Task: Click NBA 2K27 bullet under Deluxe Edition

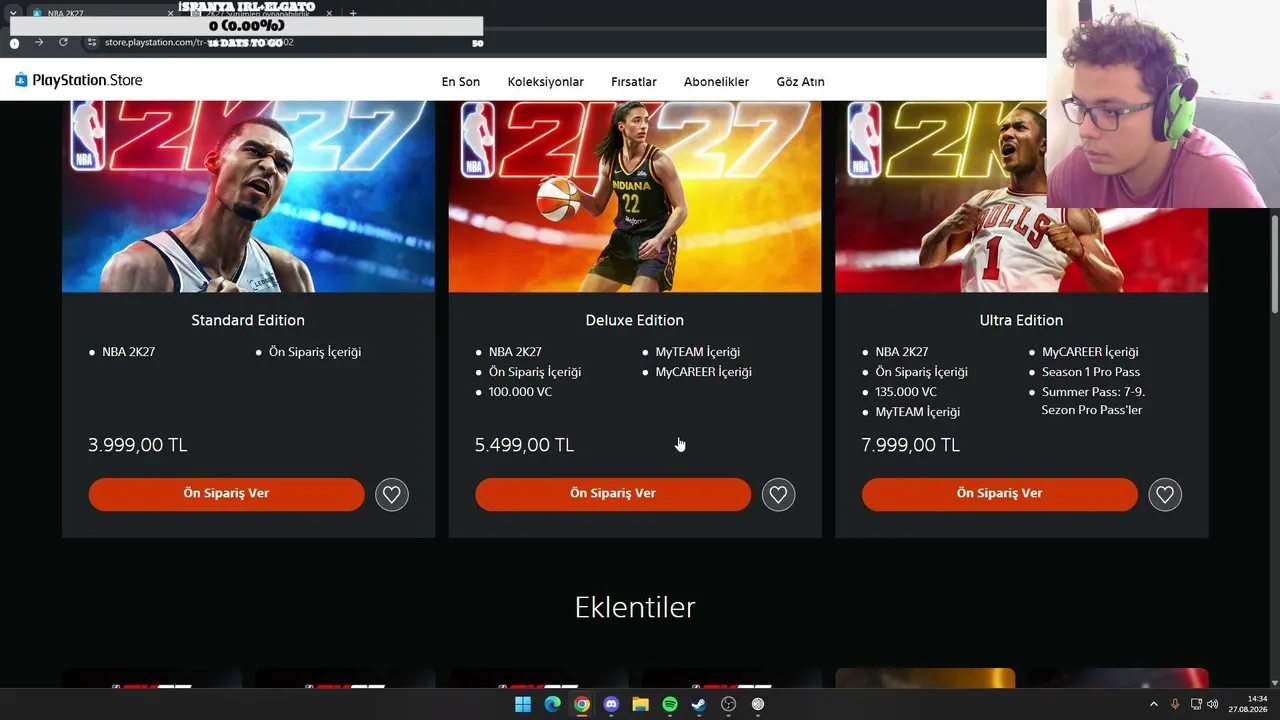Action: point(515,352)
